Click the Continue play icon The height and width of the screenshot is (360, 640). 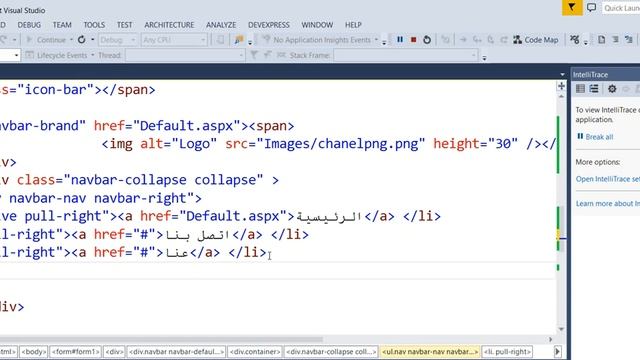[x=29, y=40]
